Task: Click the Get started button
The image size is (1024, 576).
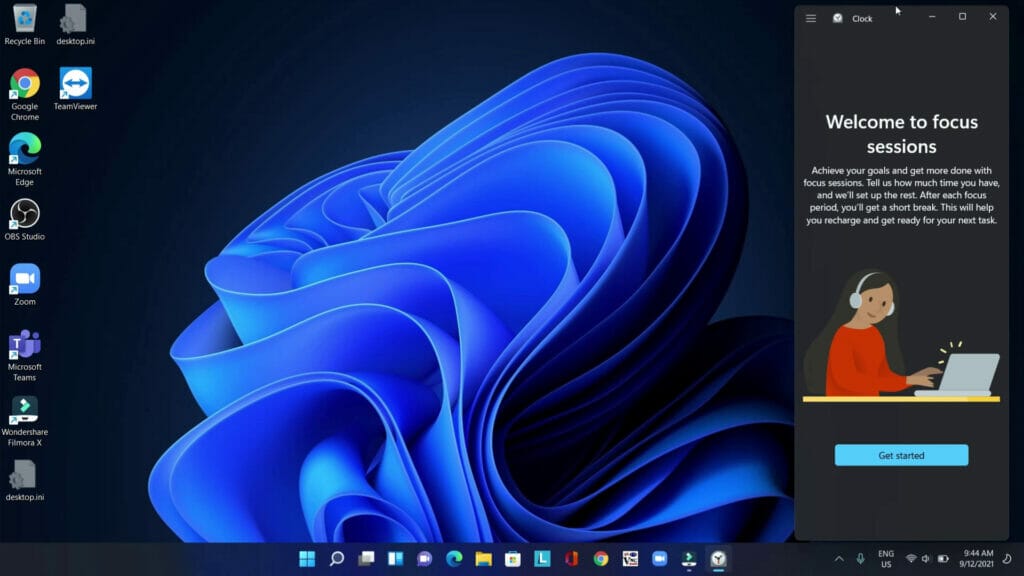Action: pyautogui.click(x=900, y=455)
